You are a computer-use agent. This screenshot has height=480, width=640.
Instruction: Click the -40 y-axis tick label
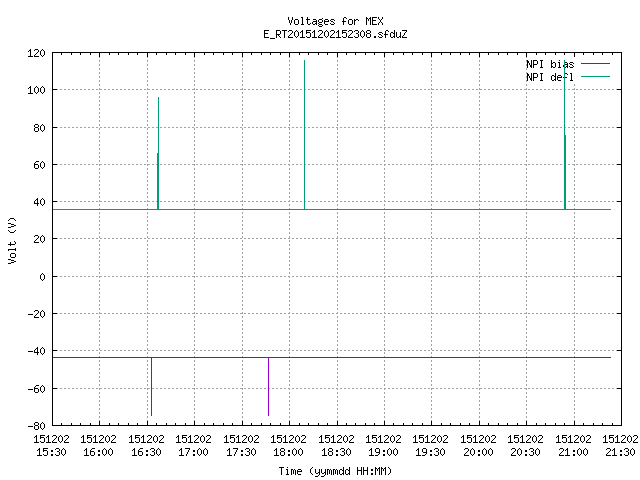(x=36, y=351)
